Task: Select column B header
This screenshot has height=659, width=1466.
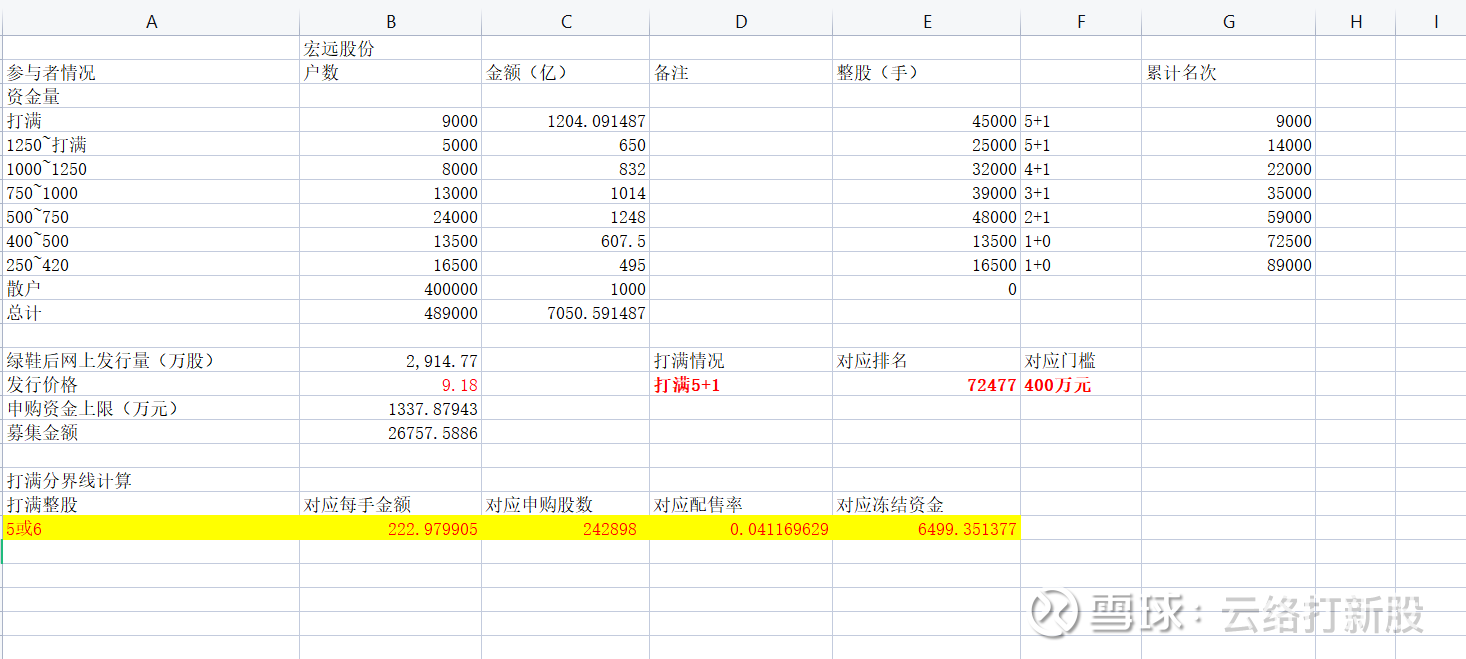Action: [x=390, y=21]
